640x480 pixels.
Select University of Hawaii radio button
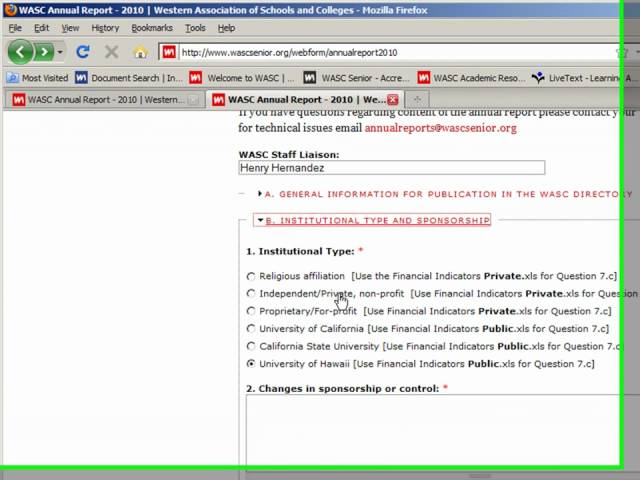[251, 363]
